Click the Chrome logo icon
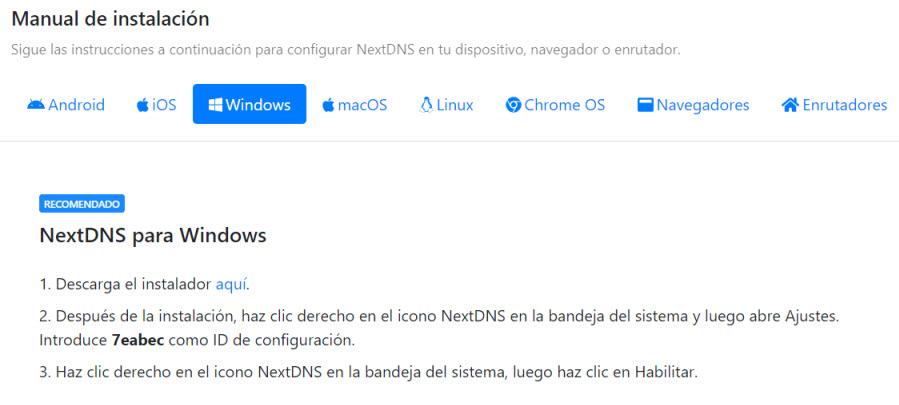Image resolution: width=899 pixels, height=405 pixels. (x=513, y=105)
